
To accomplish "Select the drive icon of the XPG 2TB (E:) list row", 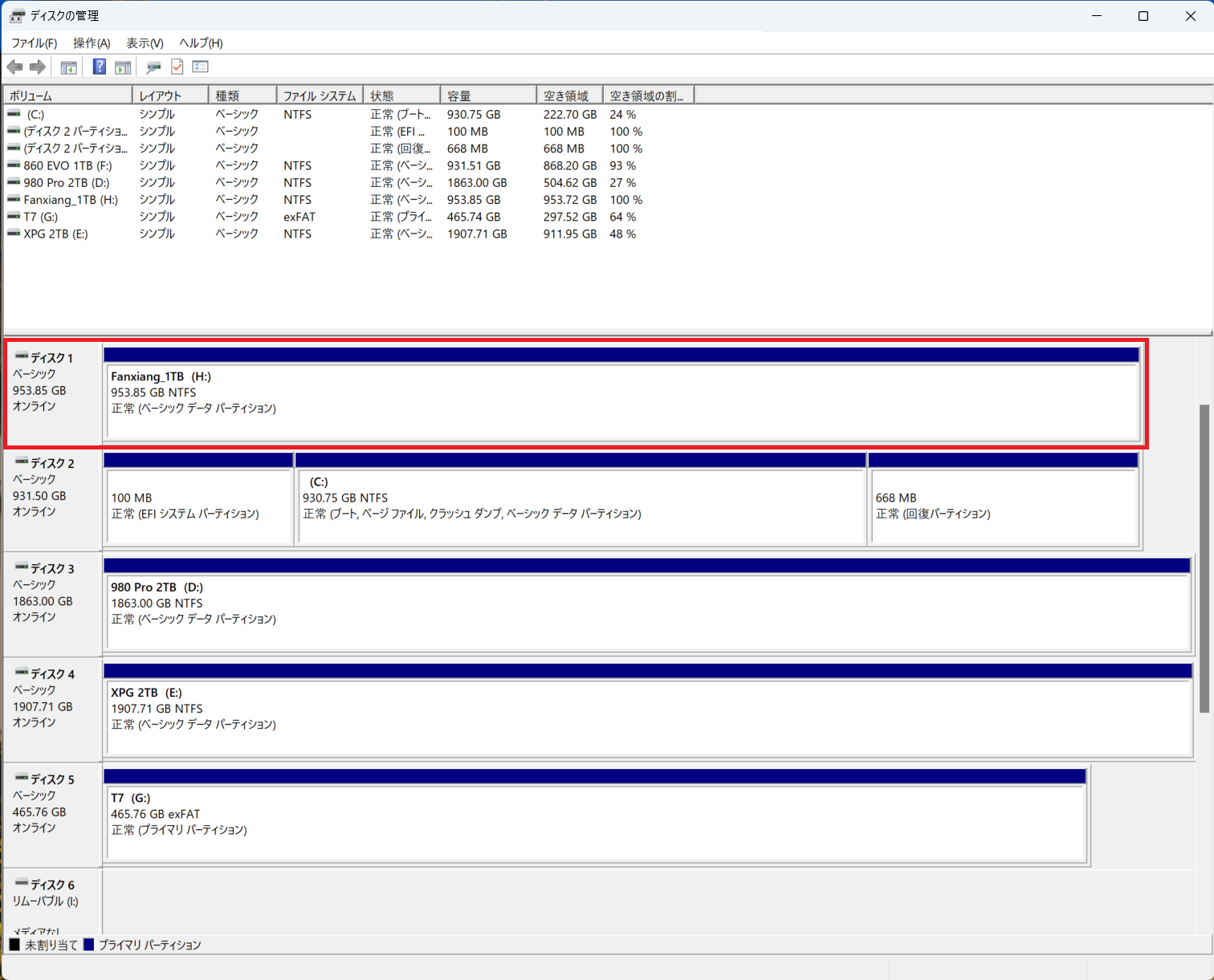I will (14, 234).
